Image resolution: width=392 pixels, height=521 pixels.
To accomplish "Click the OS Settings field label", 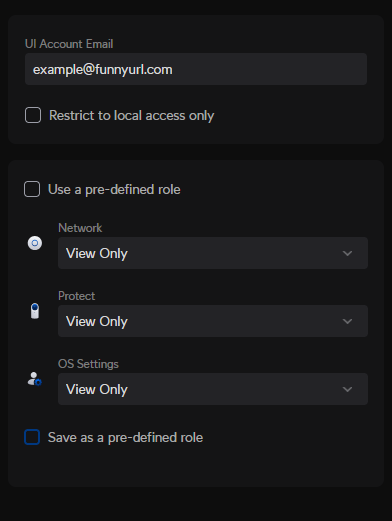I will tap(88, 364).
